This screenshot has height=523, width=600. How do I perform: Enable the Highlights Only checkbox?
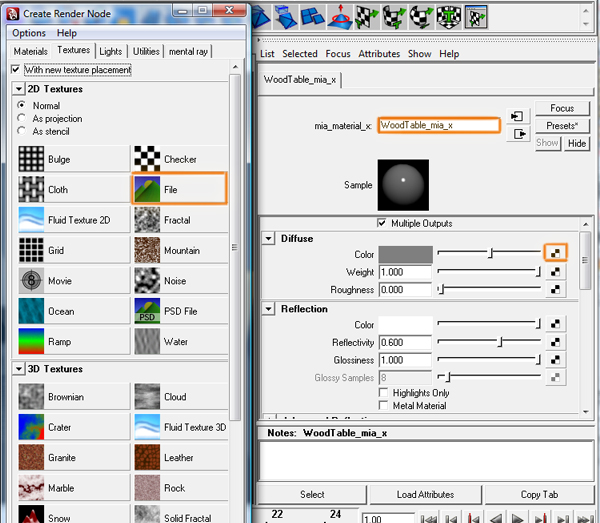point(383,393)
